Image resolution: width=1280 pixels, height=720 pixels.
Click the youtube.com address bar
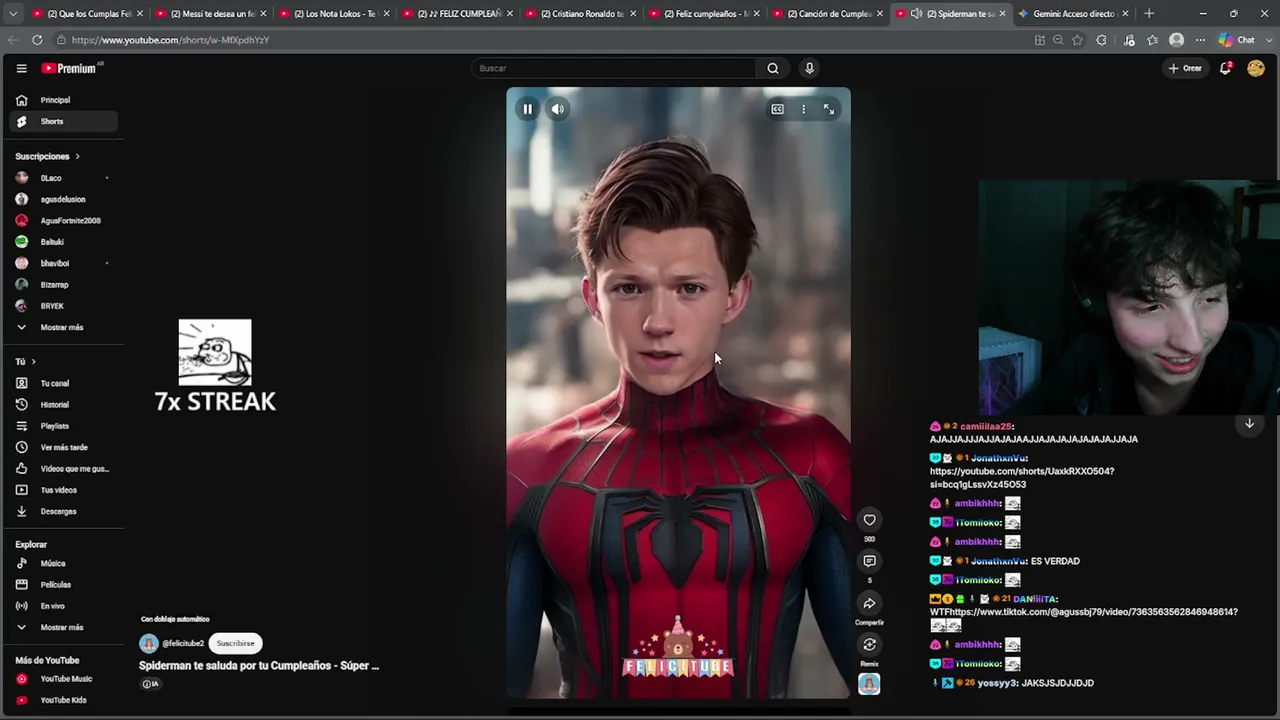pos(540,40)
